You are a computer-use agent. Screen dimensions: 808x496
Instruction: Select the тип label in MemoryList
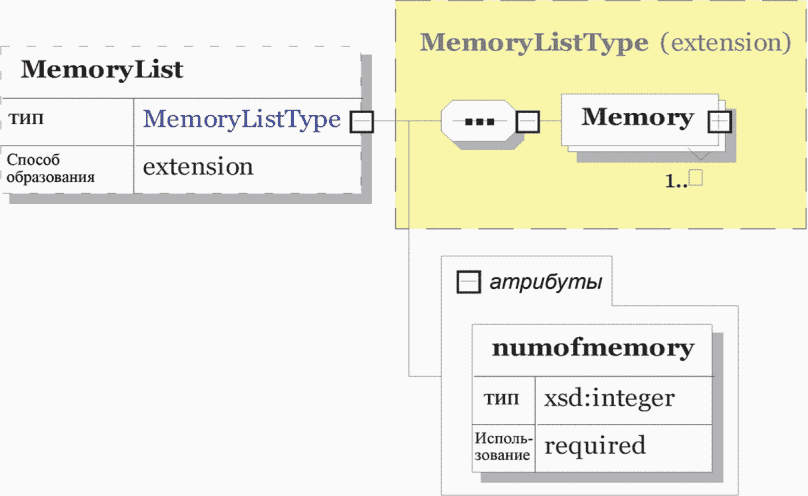click(x=26, y=119)
